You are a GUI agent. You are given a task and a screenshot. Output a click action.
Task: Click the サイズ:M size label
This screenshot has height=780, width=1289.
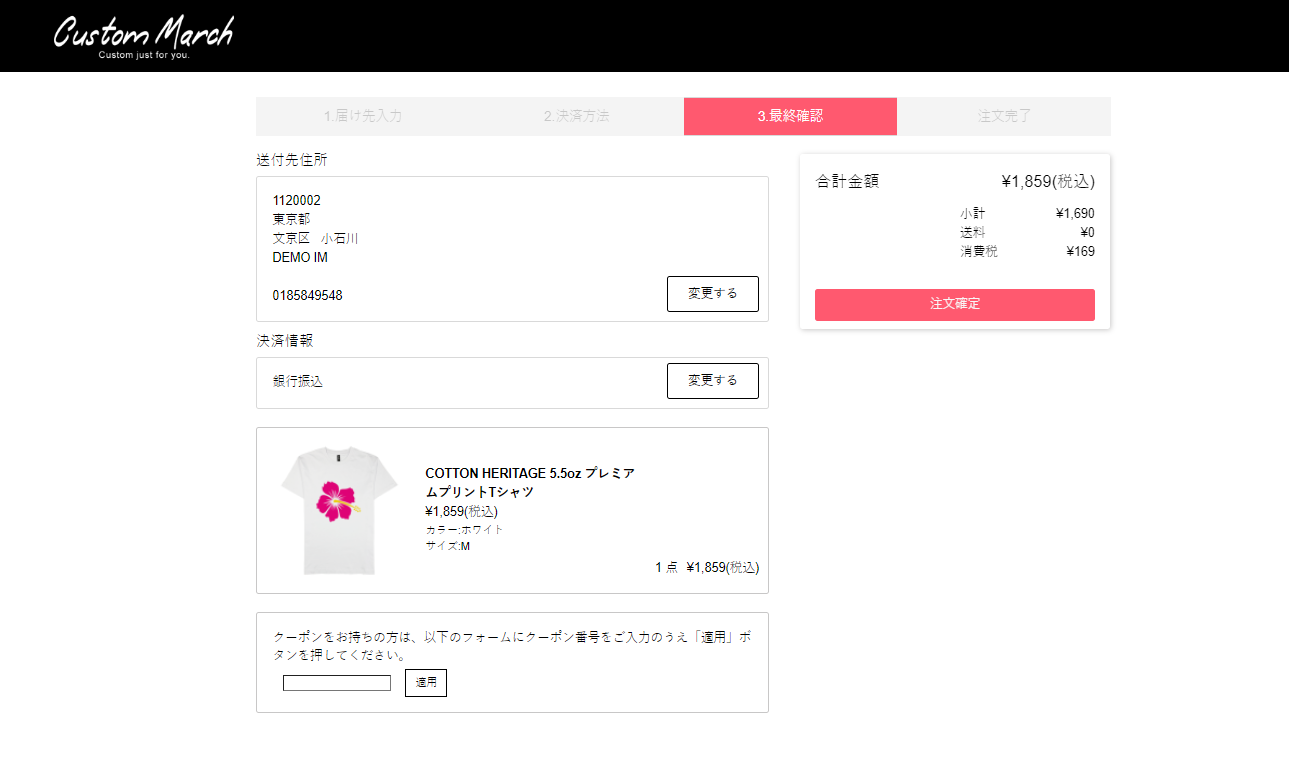point(447,546)
